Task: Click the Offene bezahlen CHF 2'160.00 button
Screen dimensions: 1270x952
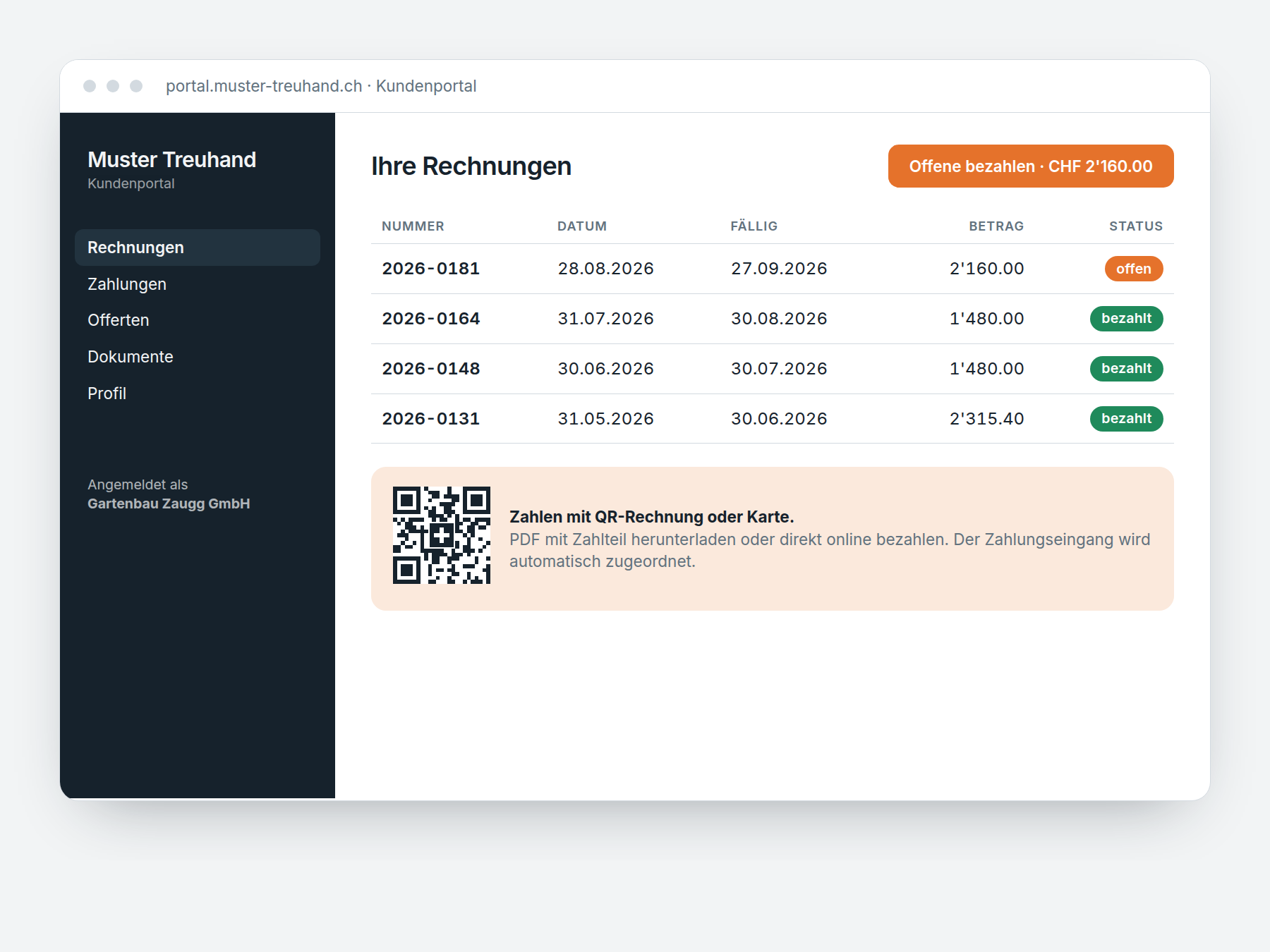Action: click(x=1031, y=166)
